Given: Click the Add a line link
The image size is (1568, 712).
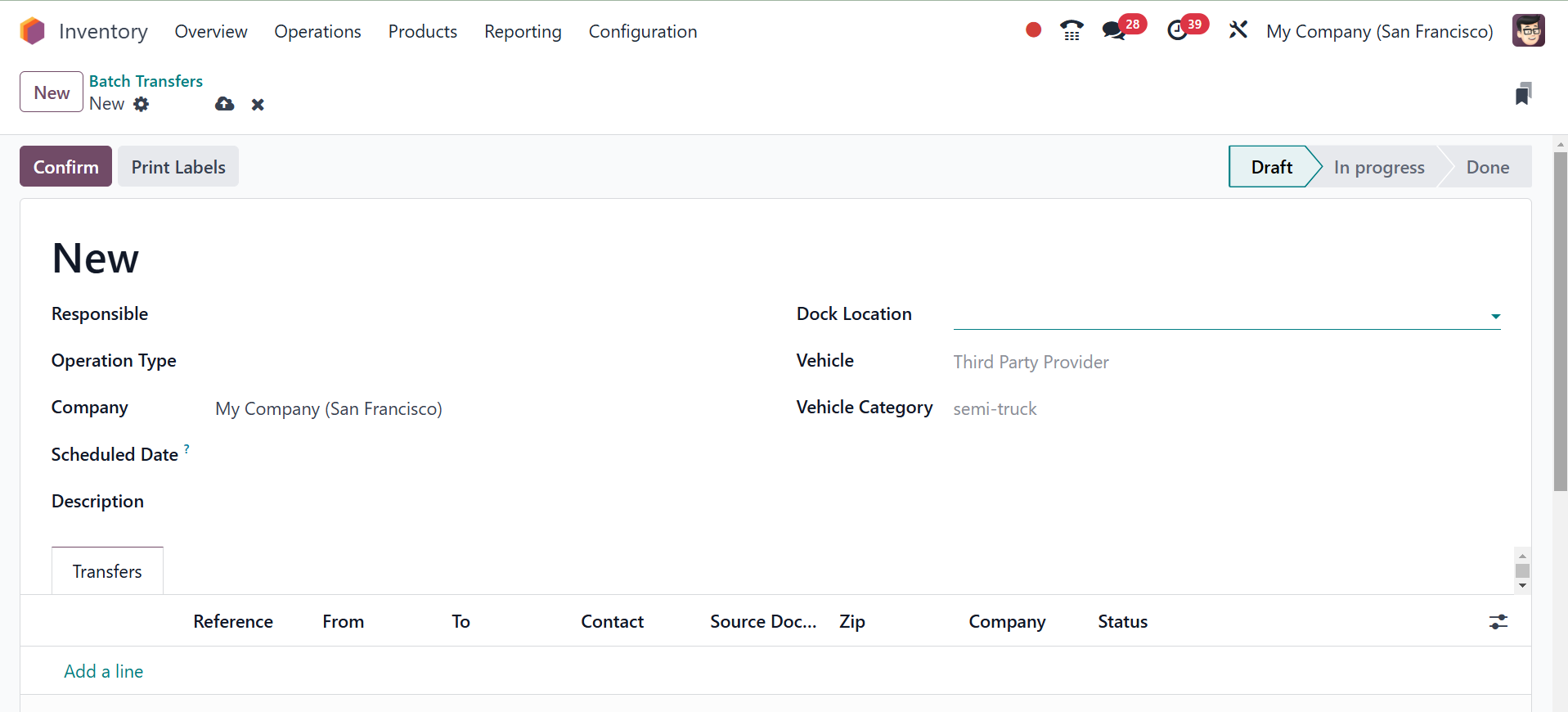Looking at the screenshot, I should tap(104, 671).
